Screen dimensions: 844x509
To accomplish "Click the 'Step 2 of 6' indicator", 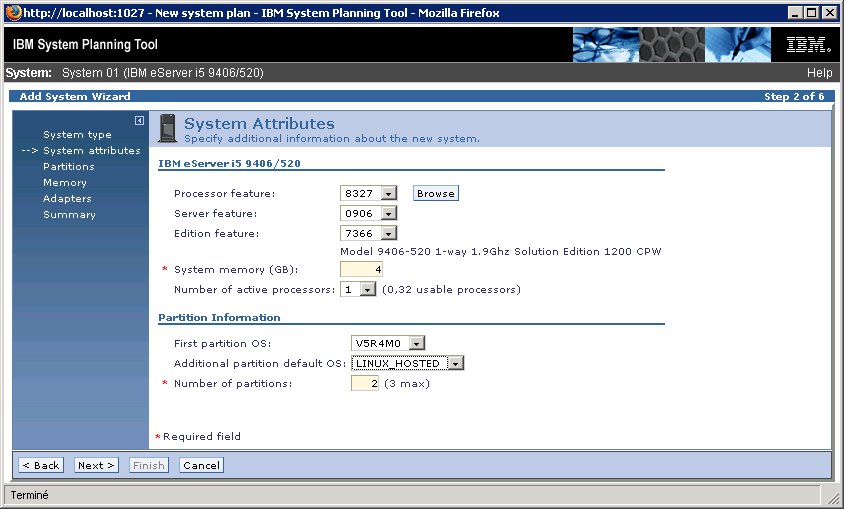I will click(x=794, y=96).
